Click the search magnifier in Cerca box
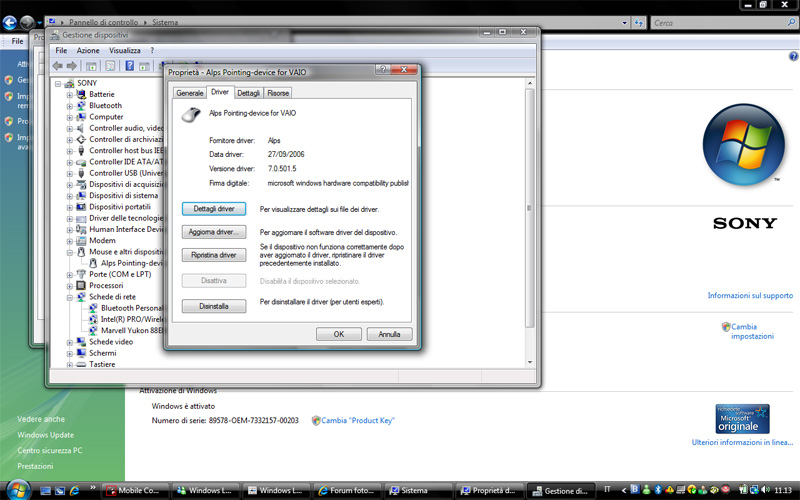Image resolution: width=800 pixels, height=500 pixels. (x=791, y=22)
